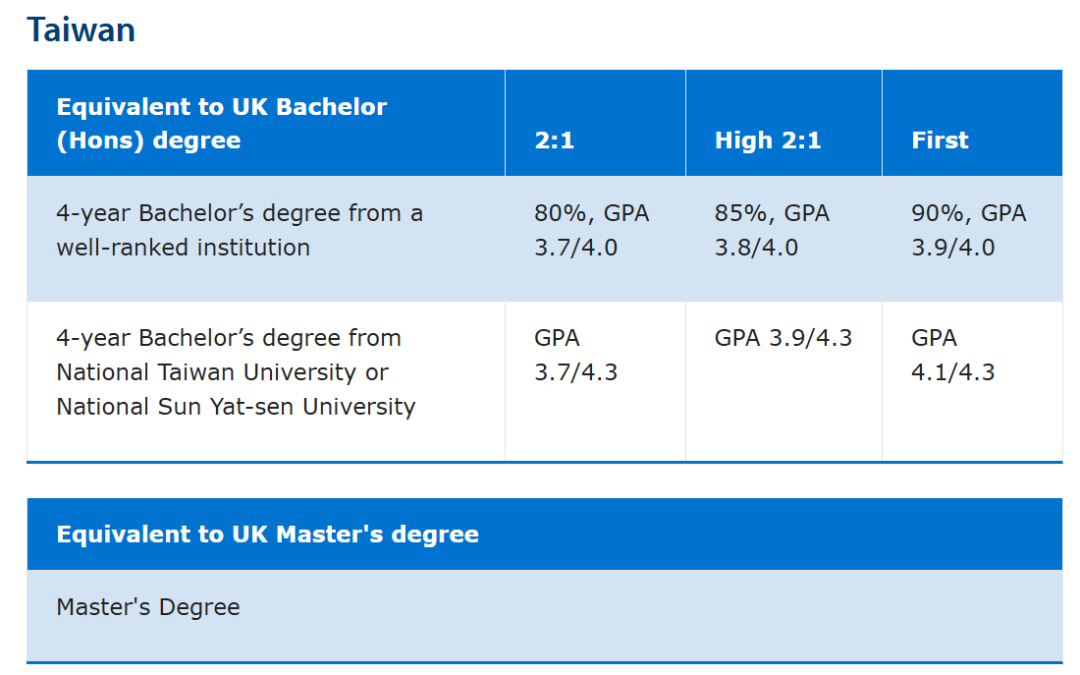Click the word 'National Sun Yat-sen University'

pyautogui.click(x=236, y=407)
